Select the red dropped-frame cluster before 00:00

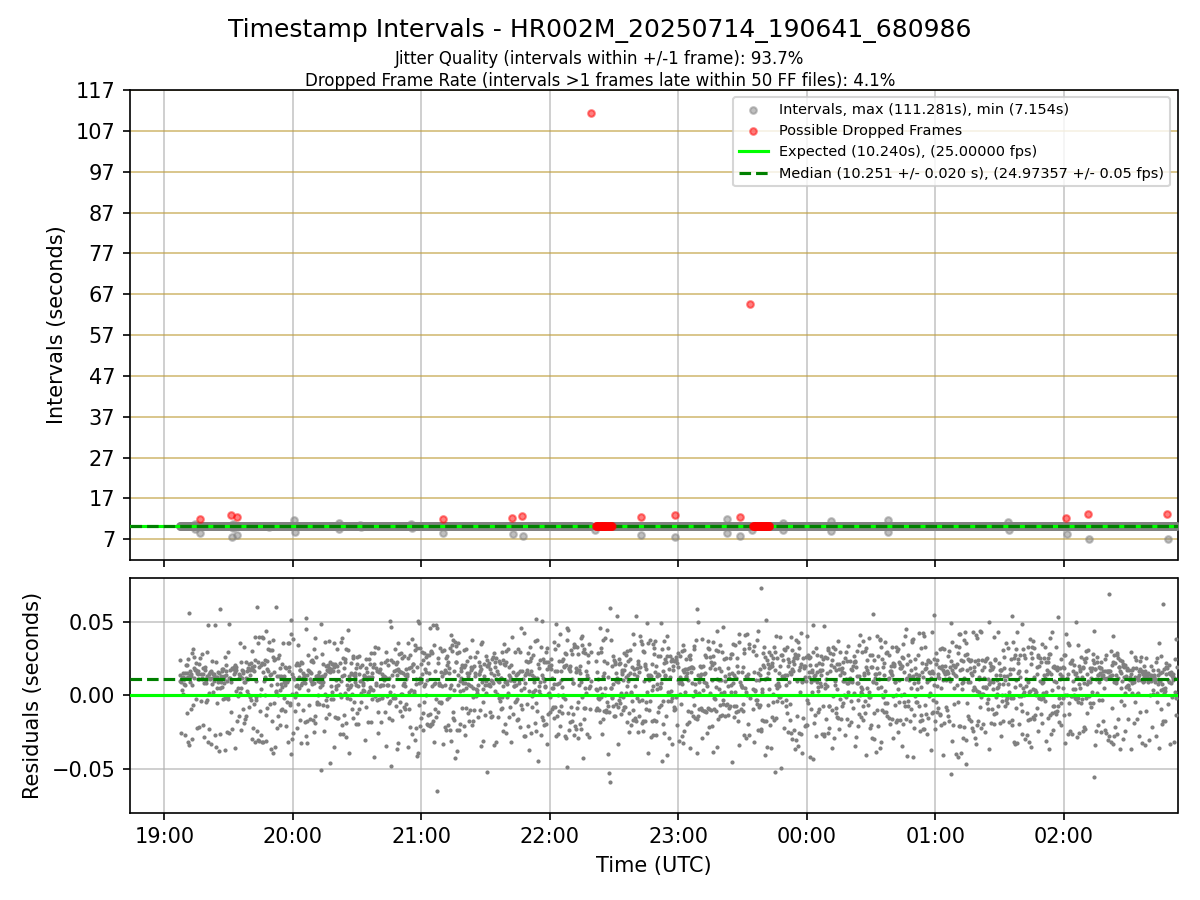[761, 526]
